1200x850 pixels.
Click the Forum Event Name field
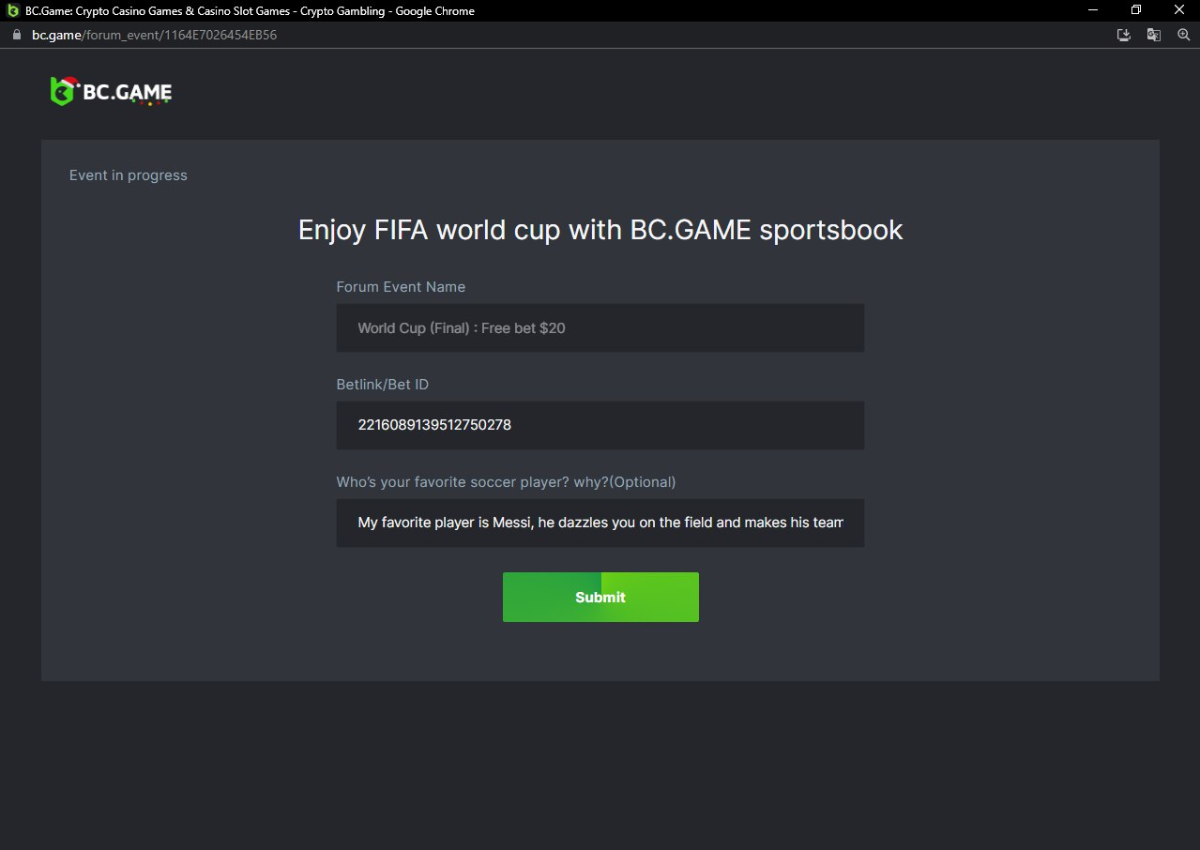pos(600,328)
